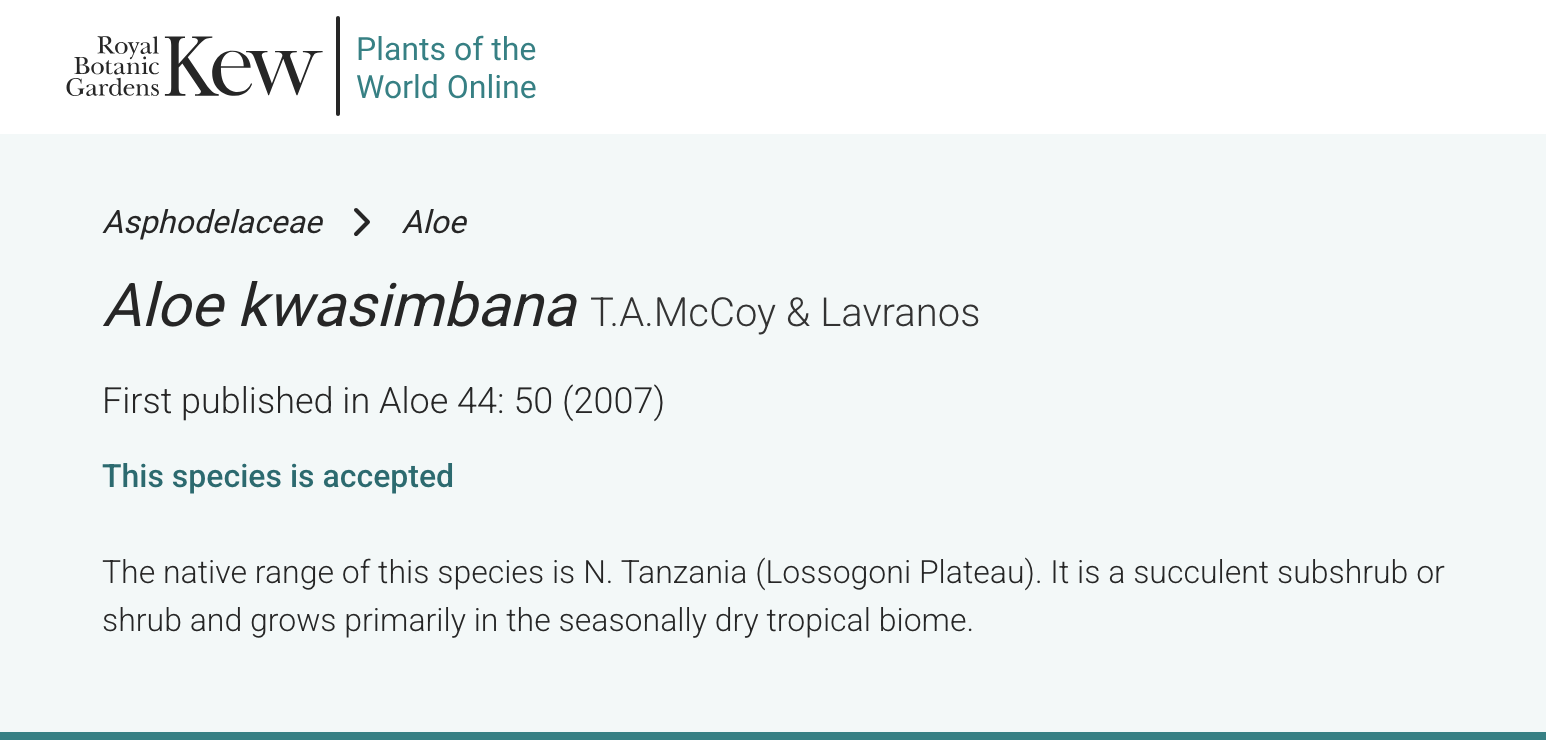The height and width of the screenshot is (740, 1546).
Task: Go to the Asphodelaceae family page
Action: coord(212,222)
